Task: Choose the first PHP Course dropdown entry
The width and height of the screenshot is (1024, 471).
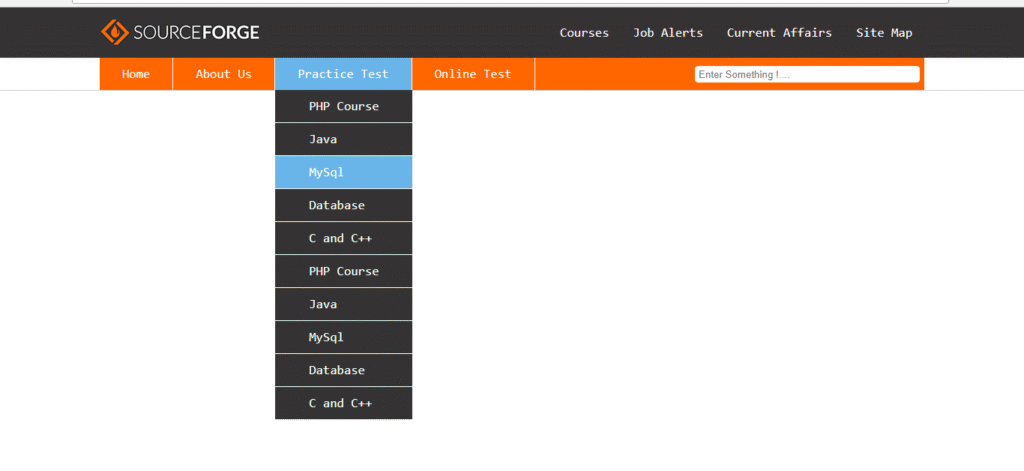Action: click(x=343, y=106)
